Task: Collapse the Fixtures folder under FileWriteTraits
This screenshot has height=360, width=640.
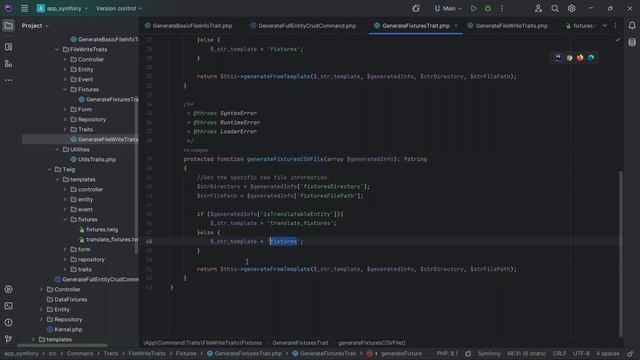Action: click(x=65, y=89)
